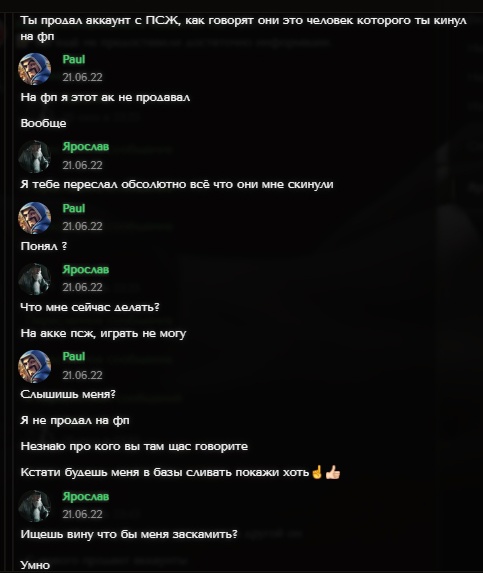Click Paul's avatar above "На фп я этот ак"
The height and width of the screenshot is (573, 483).
(35, 69)
